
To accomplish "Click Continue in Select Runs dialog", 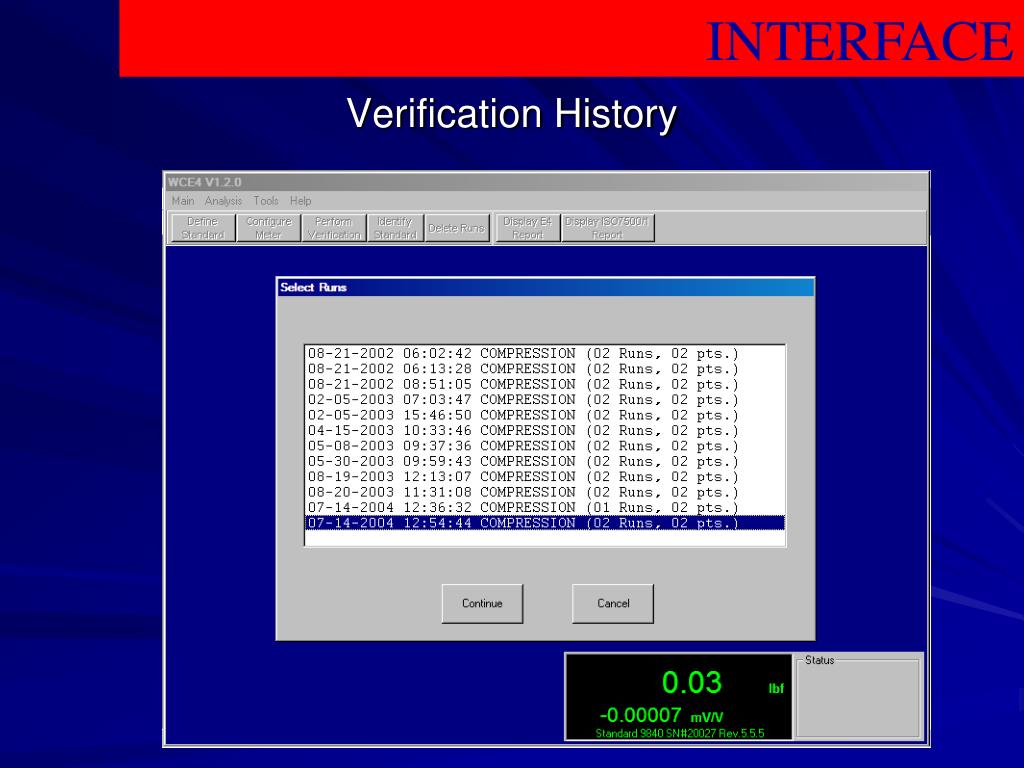I will (482, 603).
